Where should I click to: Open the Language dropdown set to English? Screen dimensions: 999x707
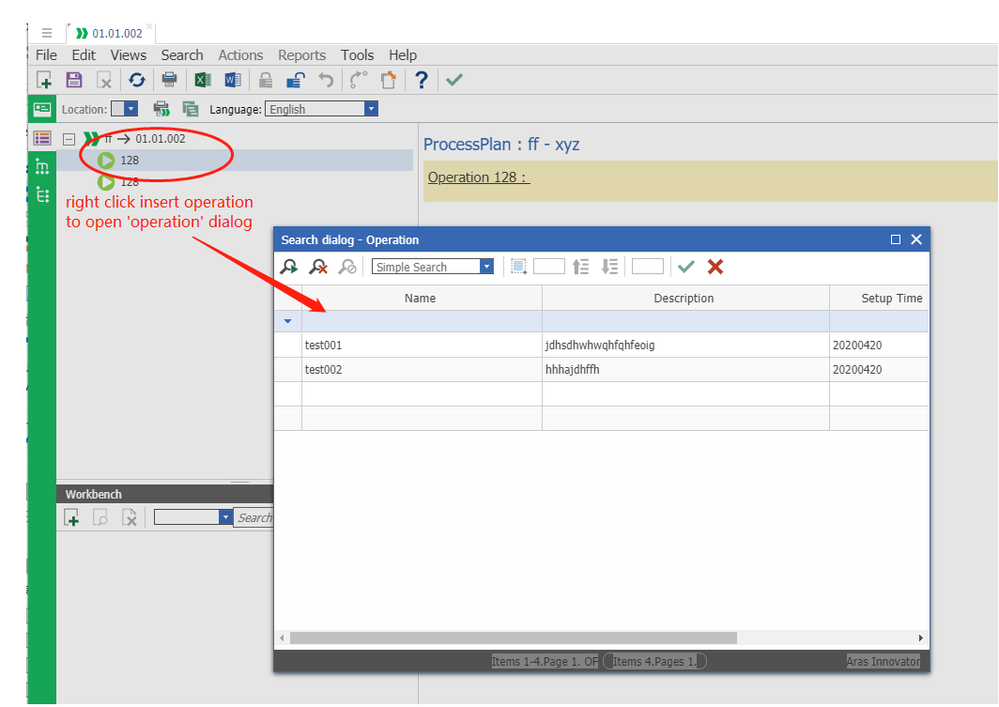371,109
